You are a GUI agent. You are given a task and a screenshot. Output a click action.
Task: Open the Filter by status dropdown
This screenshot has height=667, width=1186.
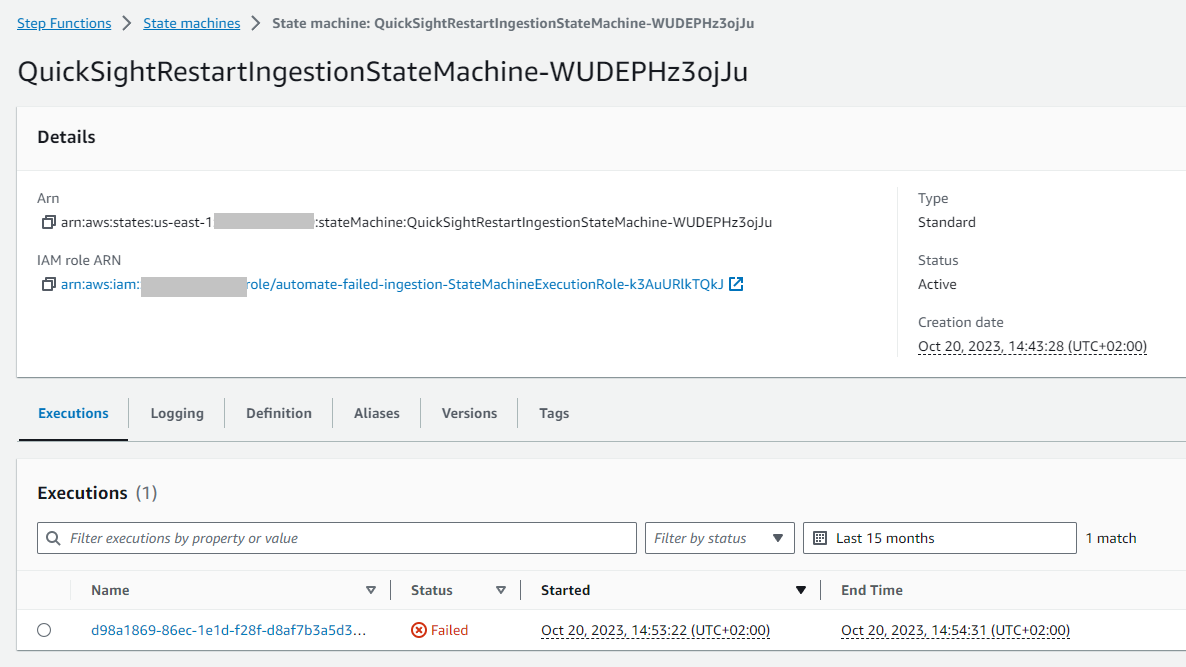(719, 538)
